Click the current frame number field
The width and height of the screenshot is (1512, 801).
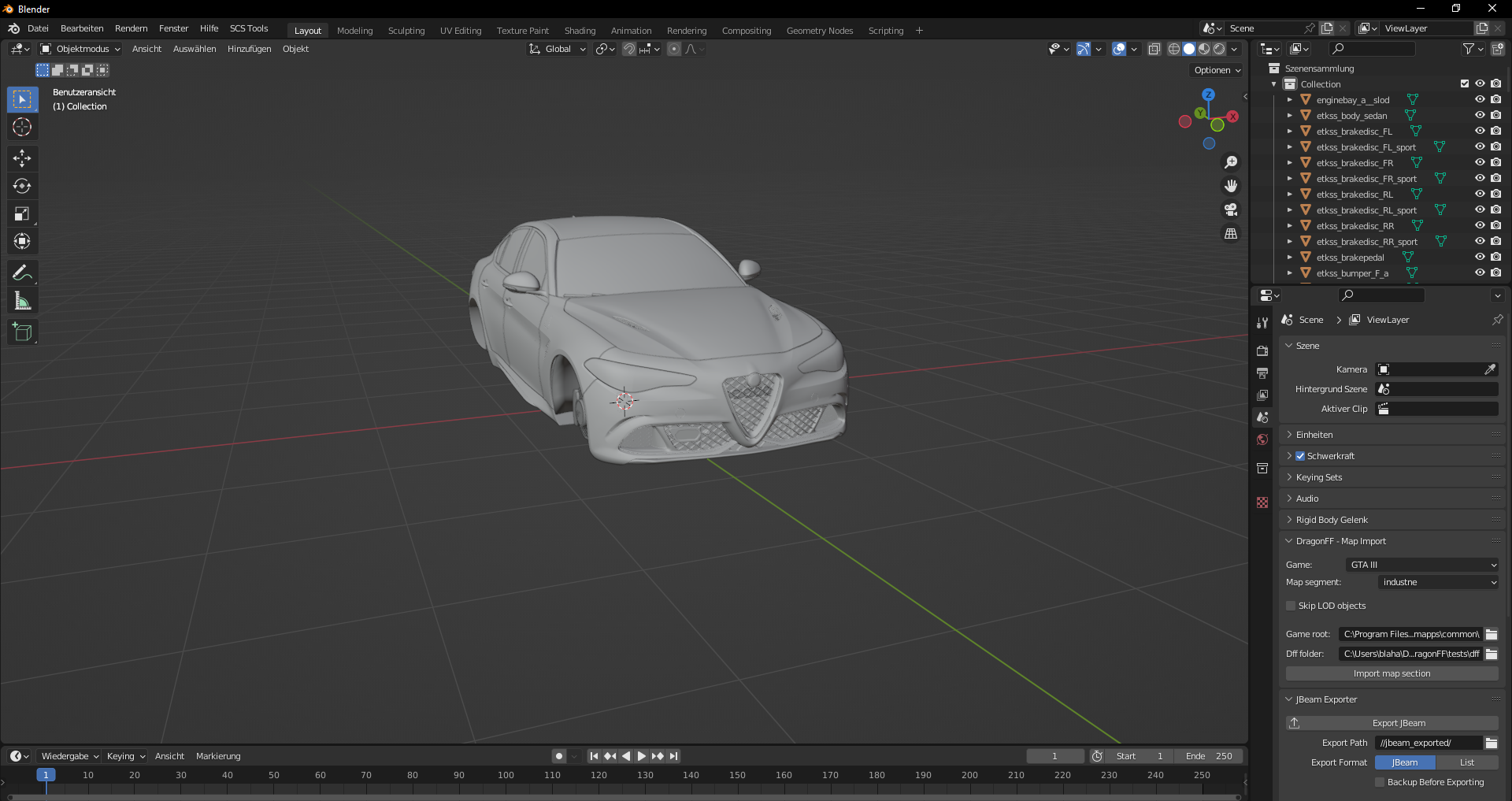[x=1054, y=756]
